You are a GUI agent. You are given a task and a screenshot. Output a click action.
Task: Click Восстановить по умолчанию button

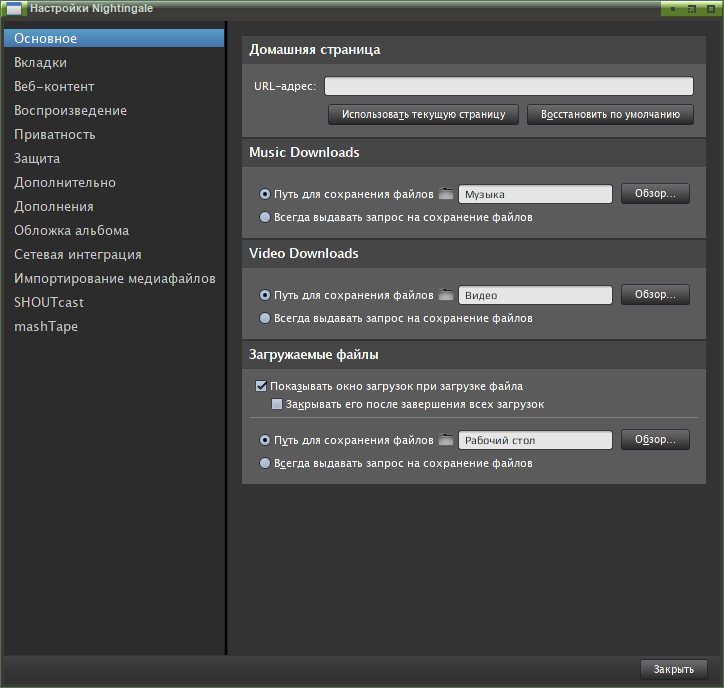pos(610,115)
